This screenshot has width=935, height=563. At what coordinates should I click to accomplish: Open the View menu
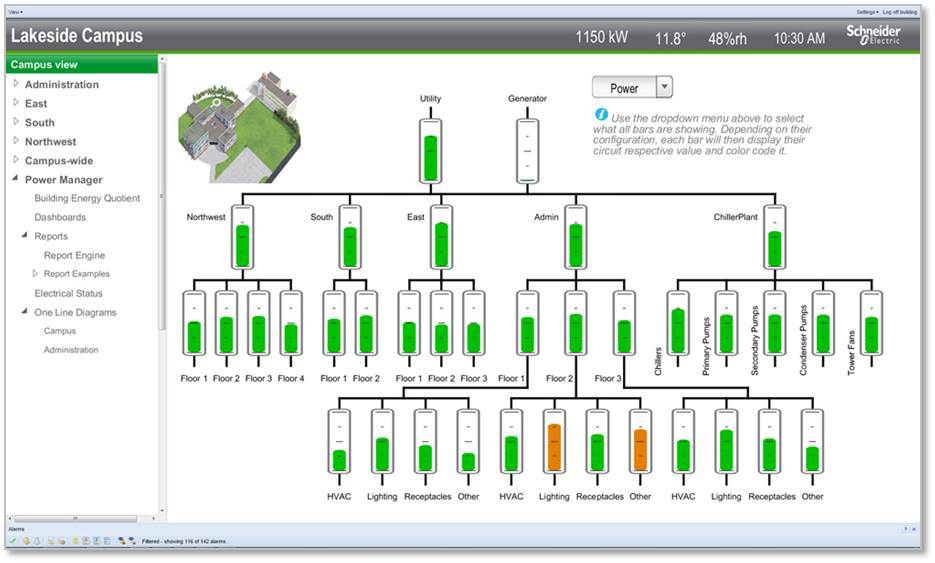pos(15,11)
